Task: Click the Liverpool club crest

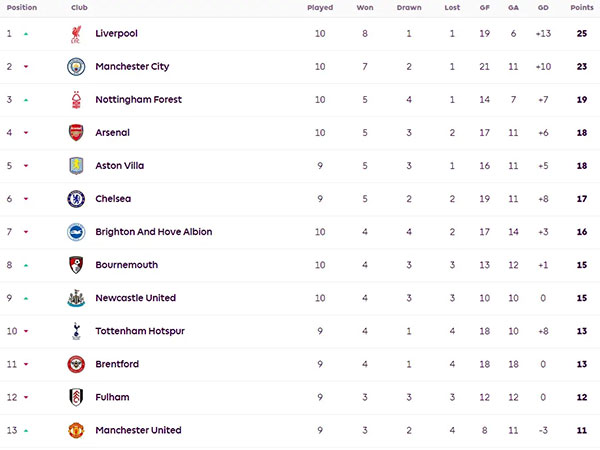Action: tap(76, 34)
